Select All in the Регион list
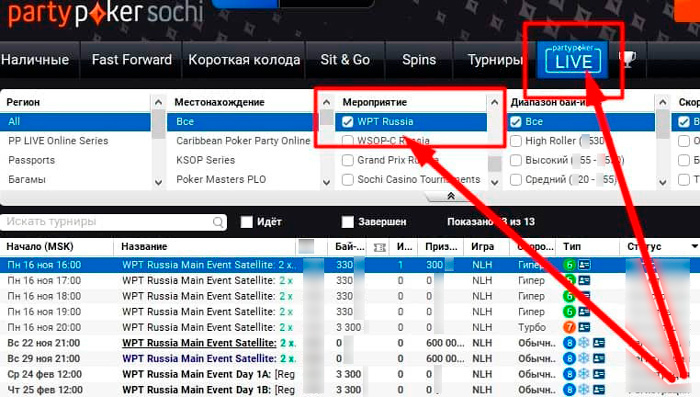The width and height of the screenshot is (700, 397). click(x=75, y=121)
